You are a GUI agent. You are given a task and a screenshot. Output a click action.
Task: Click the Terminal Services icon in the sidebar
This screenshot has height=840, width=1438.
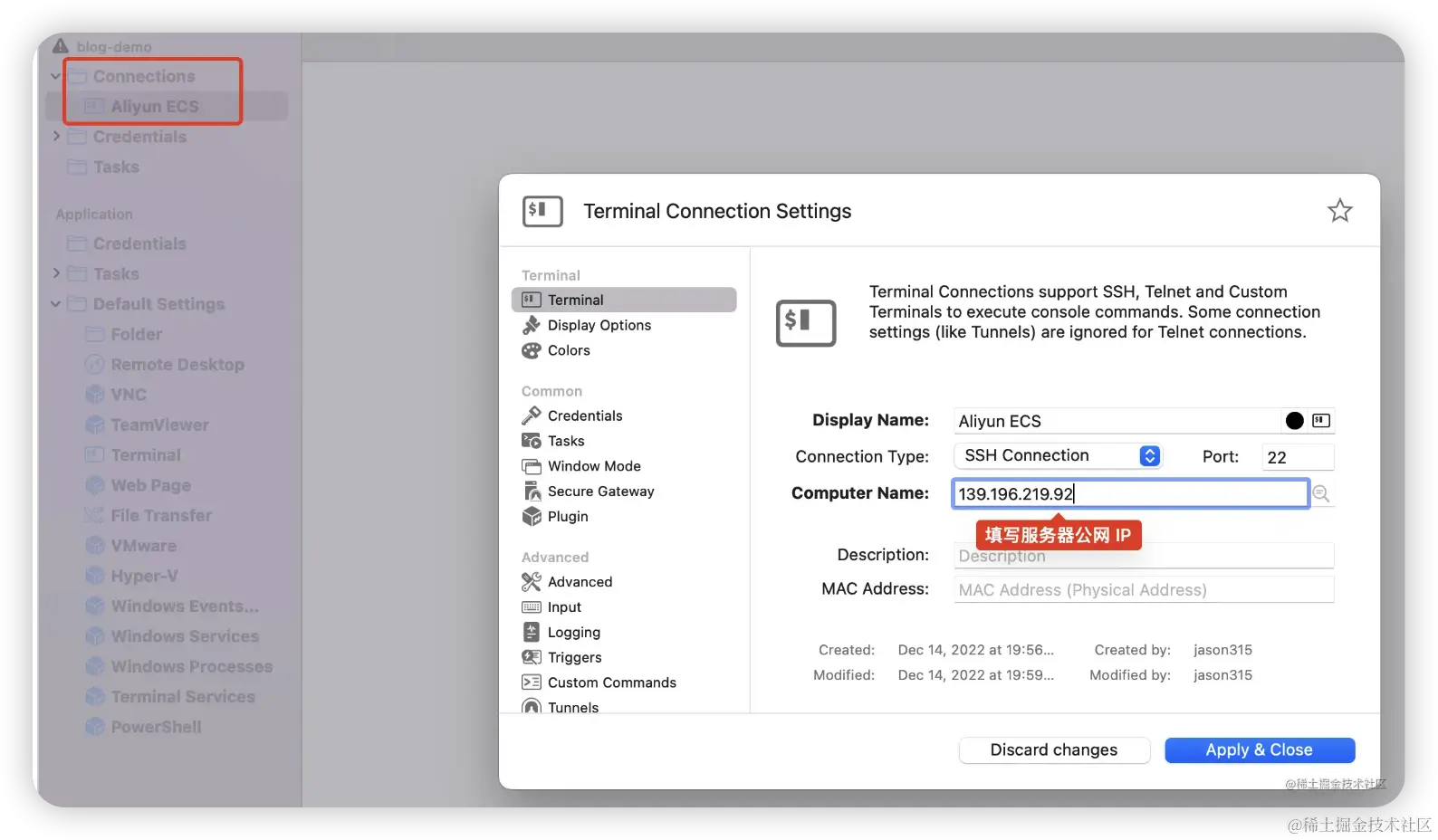coord(94,697)
